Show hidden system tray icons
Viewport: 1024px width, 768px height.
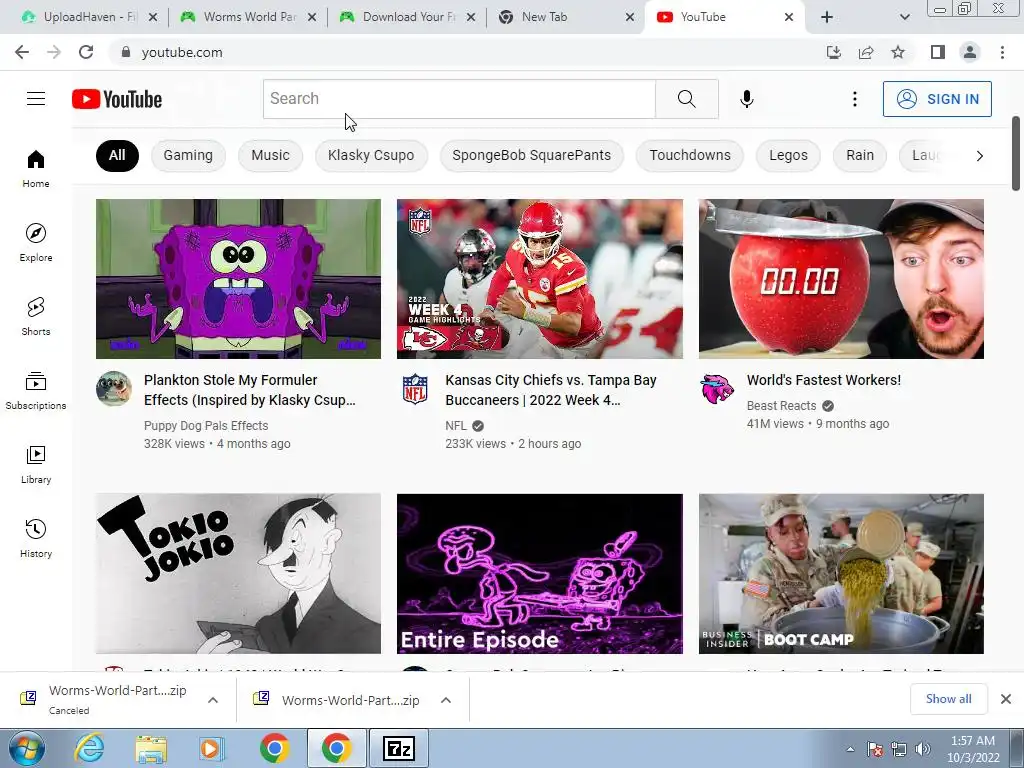coord(850,749)
